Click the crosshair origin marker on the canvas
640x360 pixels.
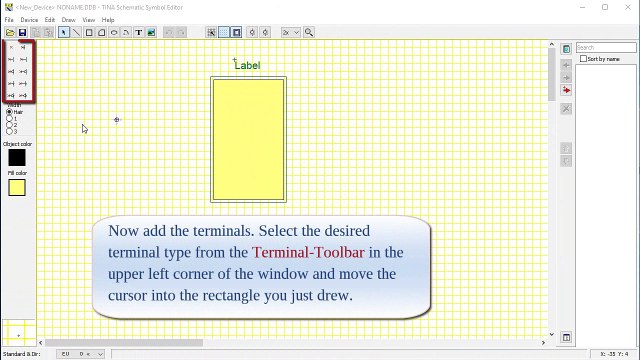(117, 120)
